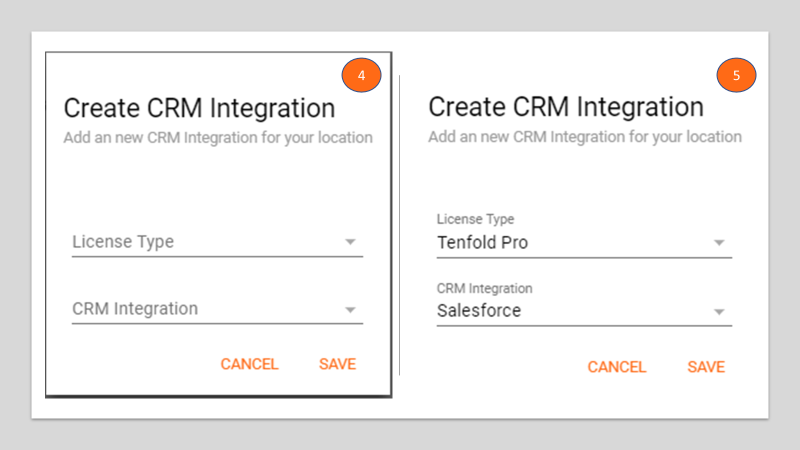Screen dimensions: 800x450
Task: Click SAVE in the step 5 dialog
Action: [706, 367]
